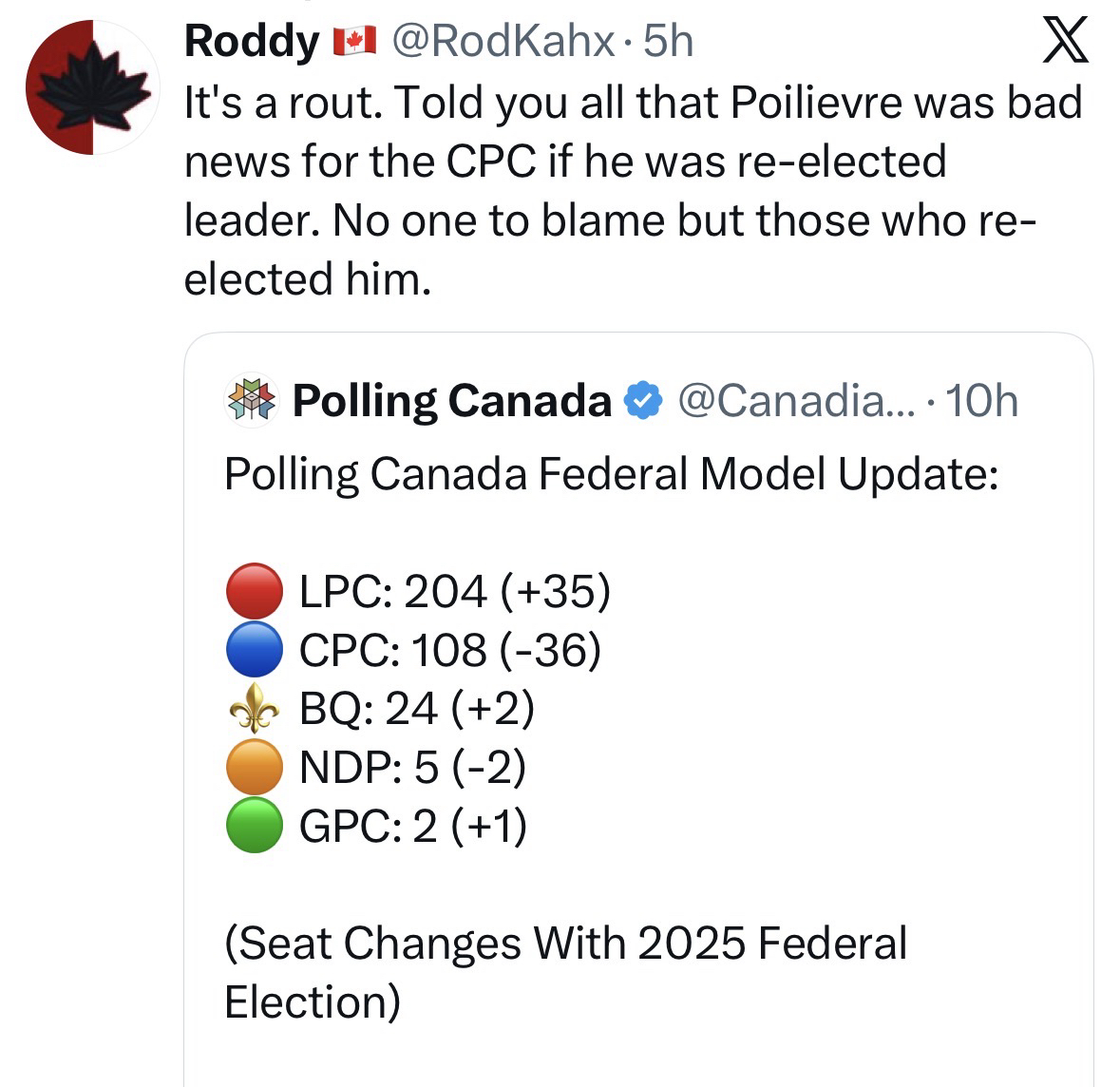Click the red circle beside LPC
Screen dimensions: 1120x1087
pyautogui.click(x=254, y=591)
